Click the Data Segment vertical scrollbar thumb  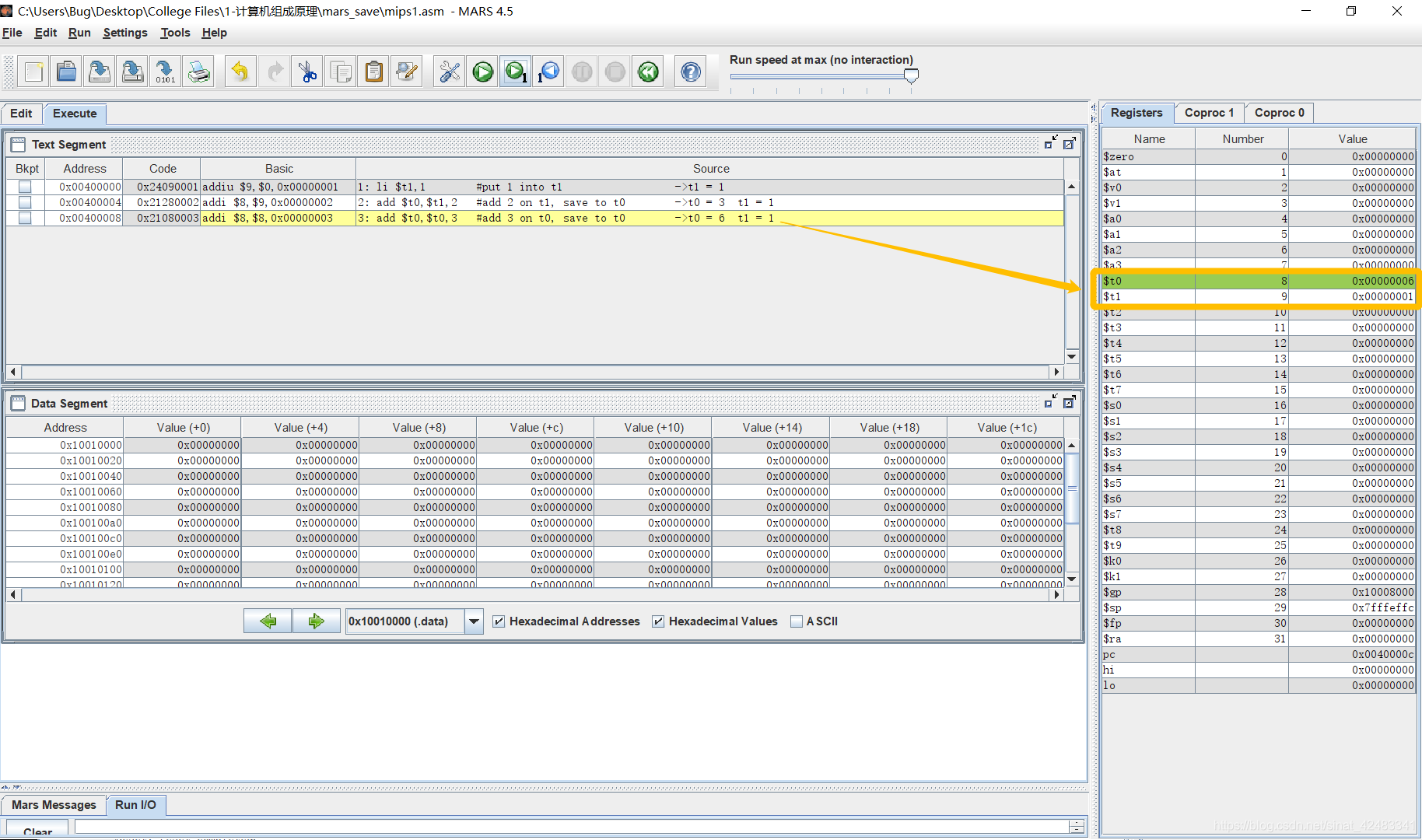tap(1072, 488)
